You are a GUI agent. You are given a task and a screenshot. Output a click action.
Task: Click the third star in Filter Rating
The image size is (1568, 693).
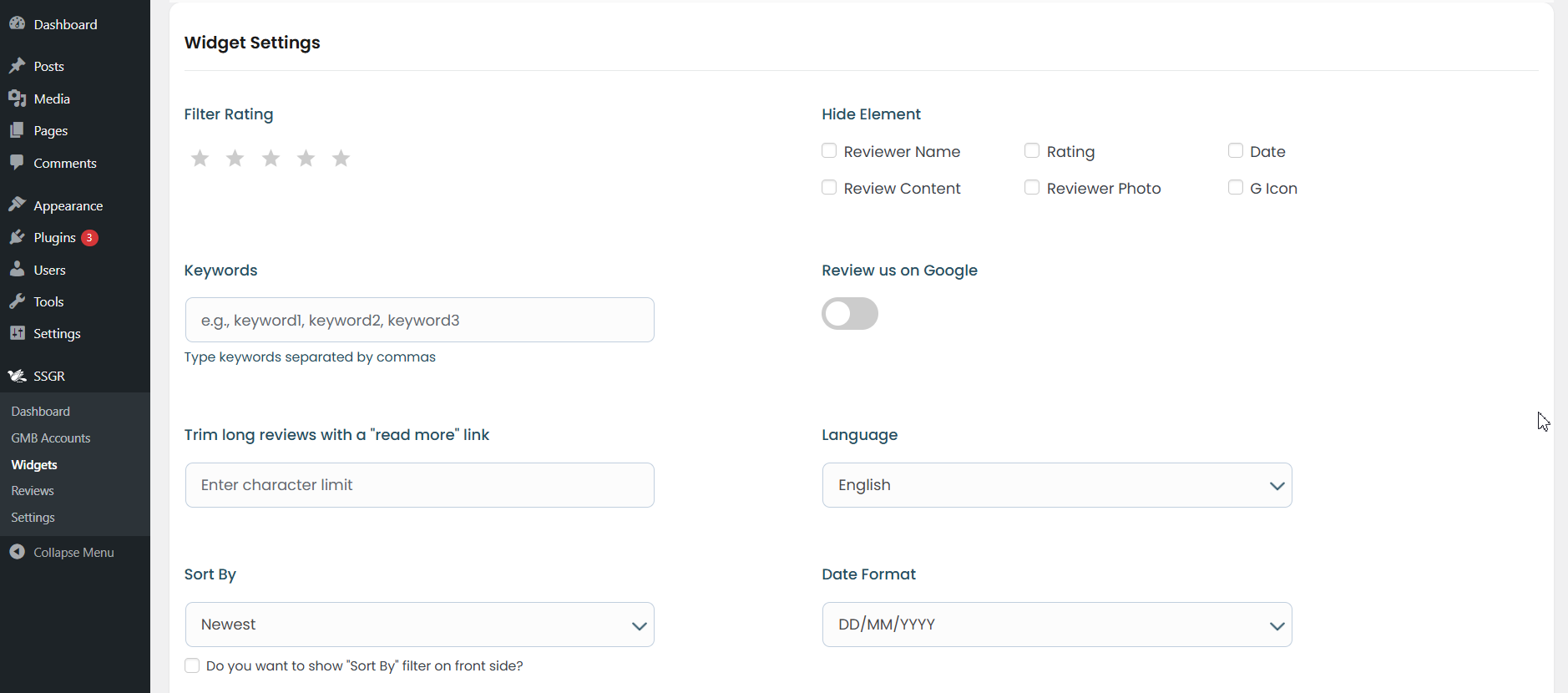271,158
